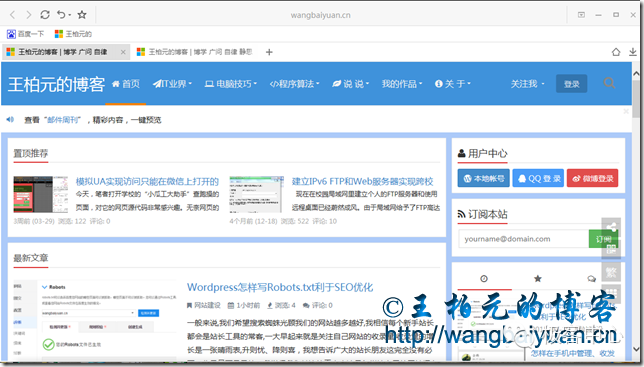Click the address bar showing wangbaiyuan.cn
The height and width of the screenshot is (367, 644).
click(x=320, y=15)
